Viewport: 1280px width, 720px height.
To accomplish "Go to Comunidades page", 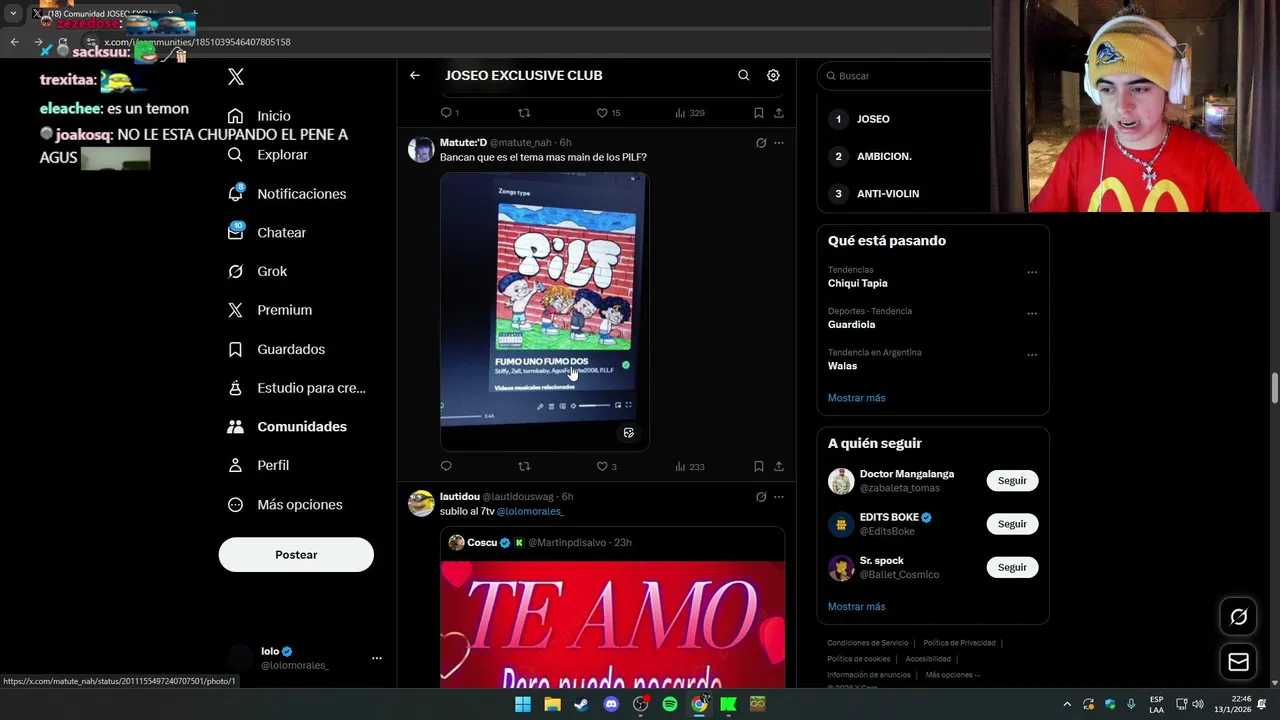I will pos(287,426).
